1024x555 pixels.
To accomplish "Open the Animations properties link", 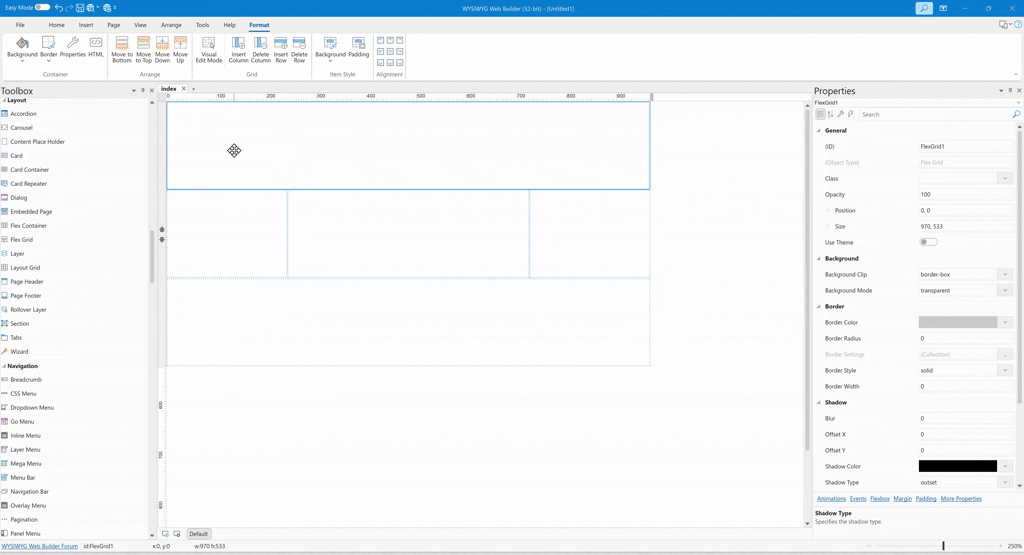I will point(831,499).
